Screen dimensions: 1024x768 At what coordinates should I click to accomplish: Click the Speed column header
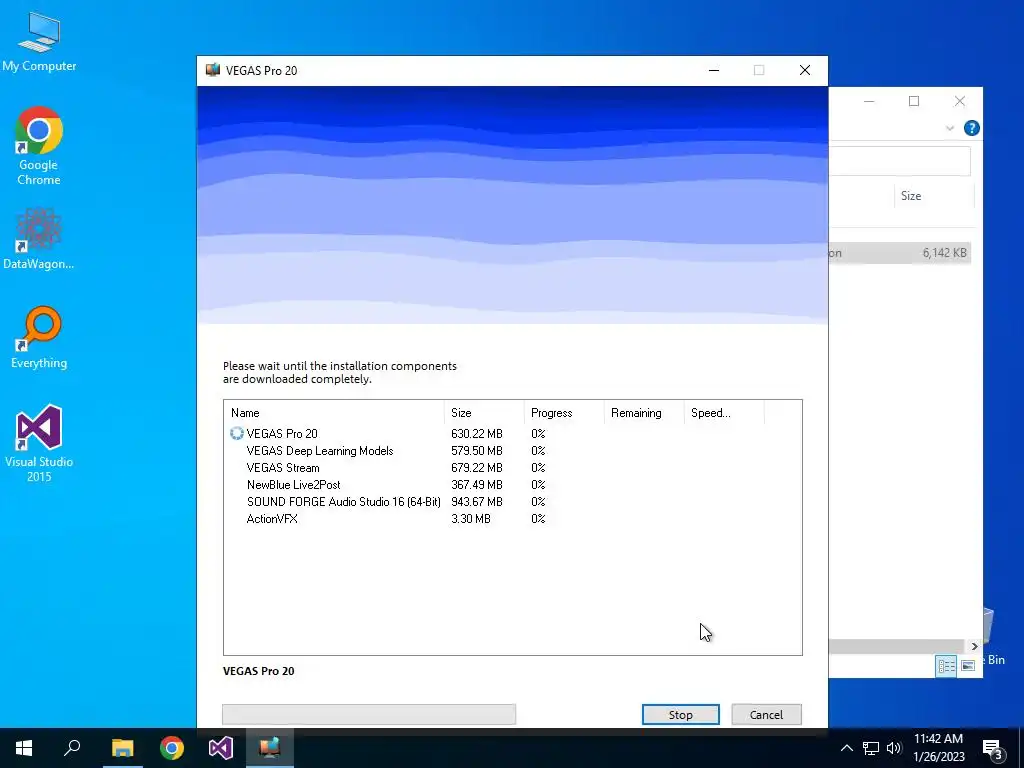pyautogui.click(x=724, y=413)
